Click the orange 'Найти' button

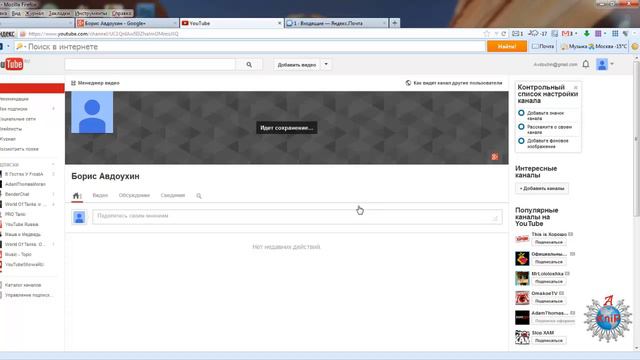click(x=507, y=47)
